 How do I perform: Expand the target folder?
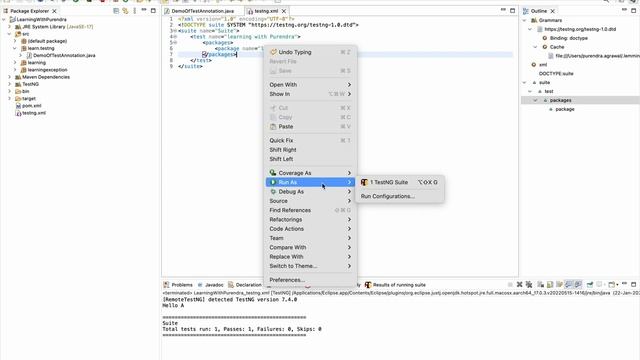(9, 98)
